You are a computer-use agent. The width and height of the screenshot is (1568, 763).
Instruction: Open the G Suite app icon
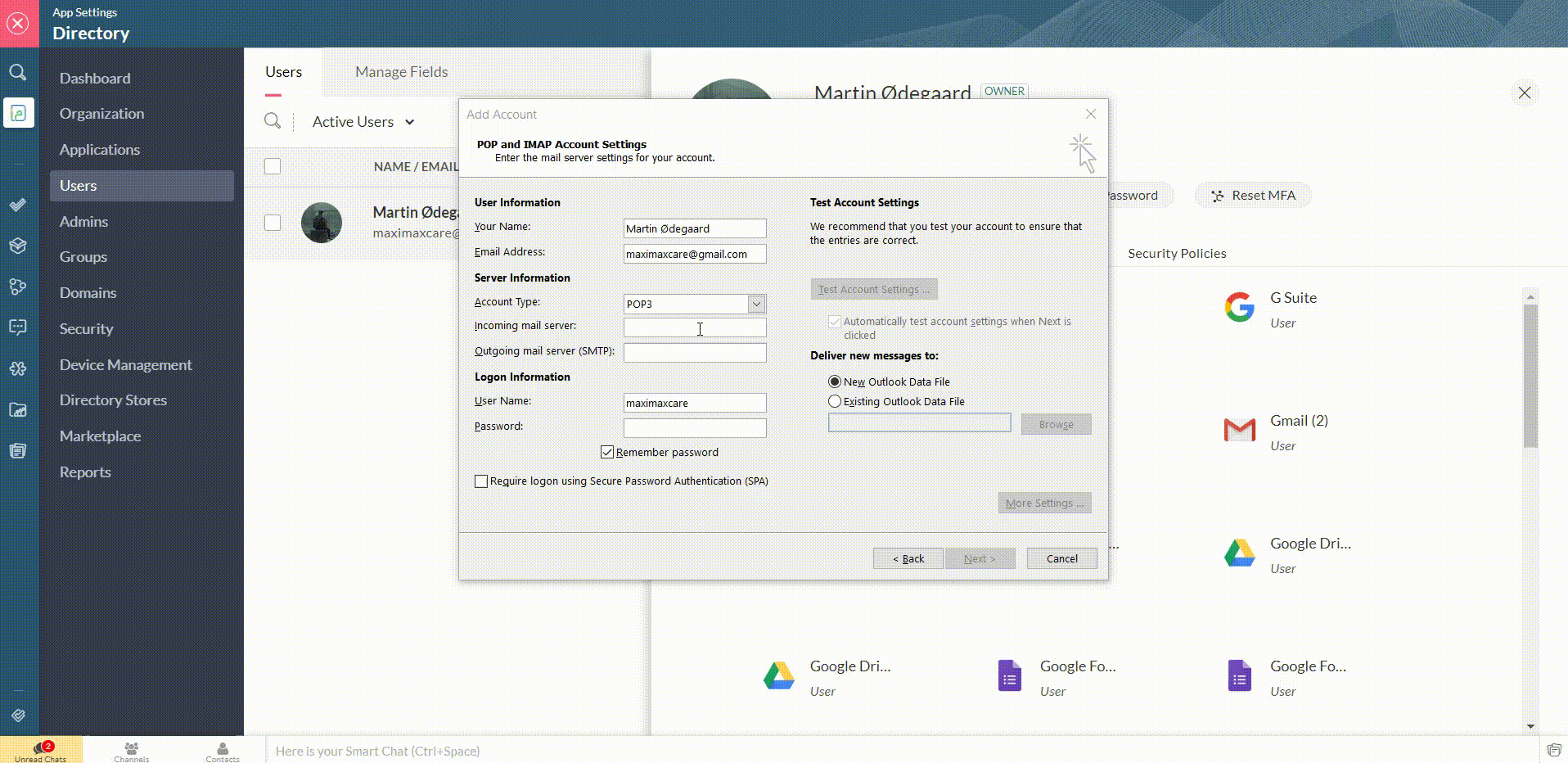point(1239,307)
